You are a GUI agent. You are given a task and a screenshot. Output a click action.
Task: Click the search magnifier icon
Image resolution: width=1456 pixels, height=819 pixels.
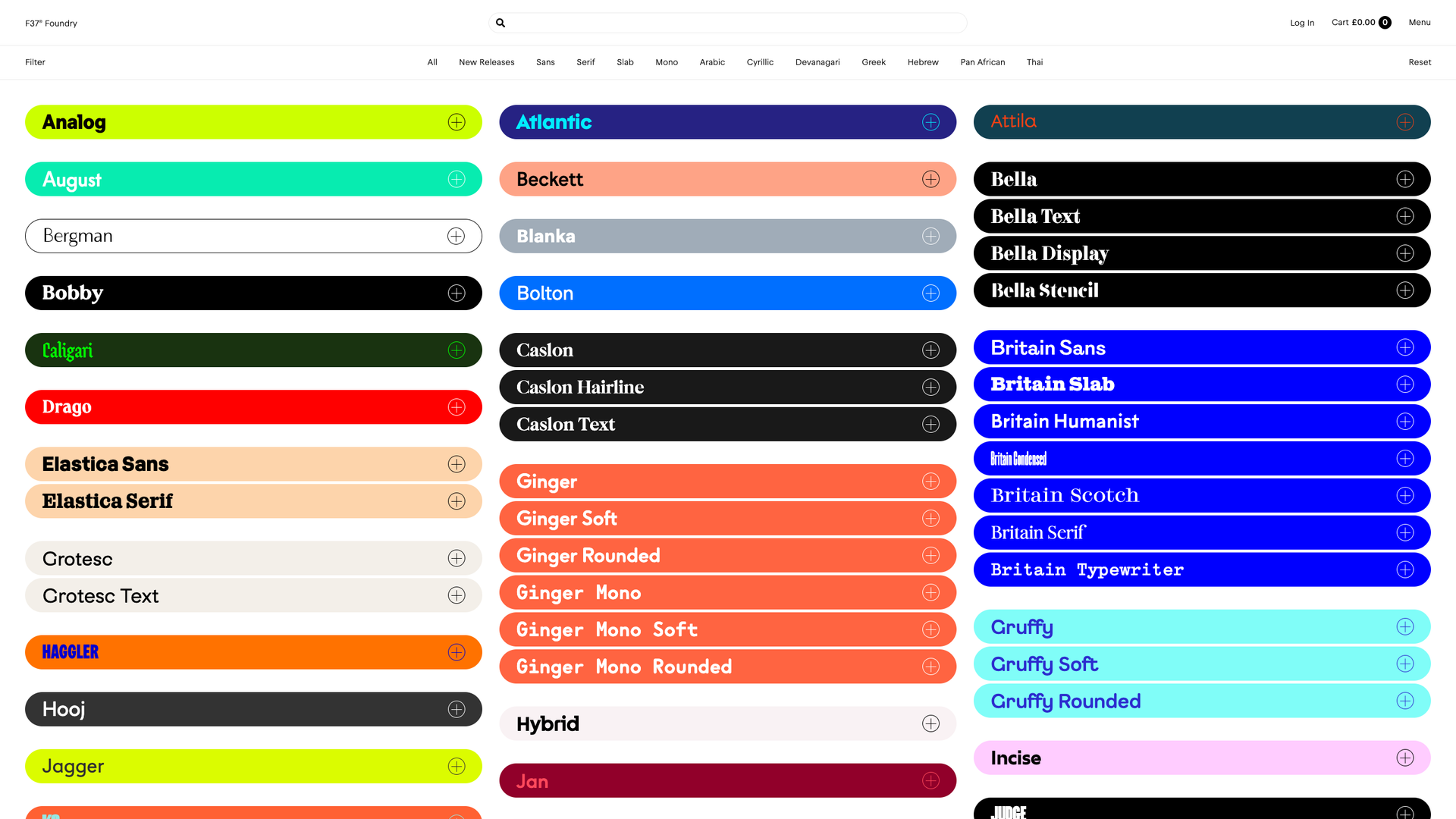tap(500, 22)
